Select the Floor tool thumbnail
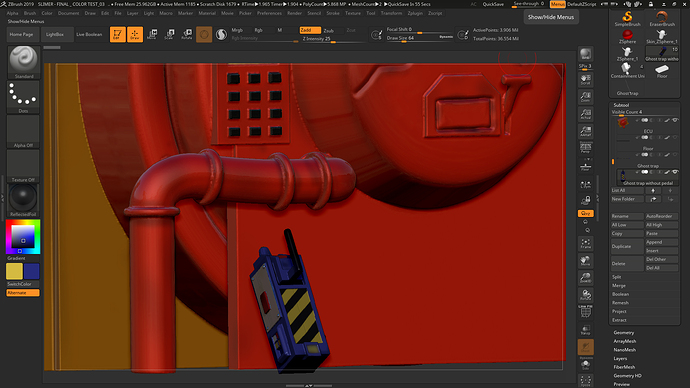The height and width of the screenshot is (388, 690). (x=662, y=71)
